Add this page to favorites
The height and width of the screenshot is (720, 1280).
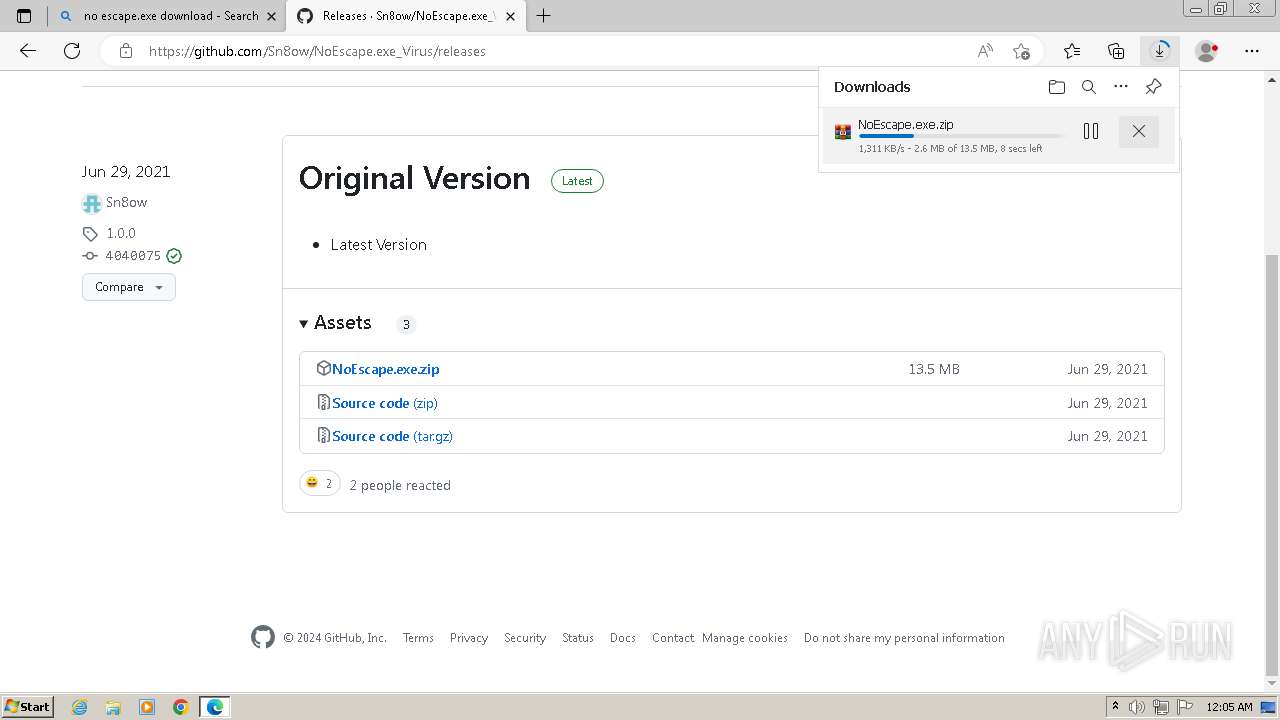(1021, 51)
